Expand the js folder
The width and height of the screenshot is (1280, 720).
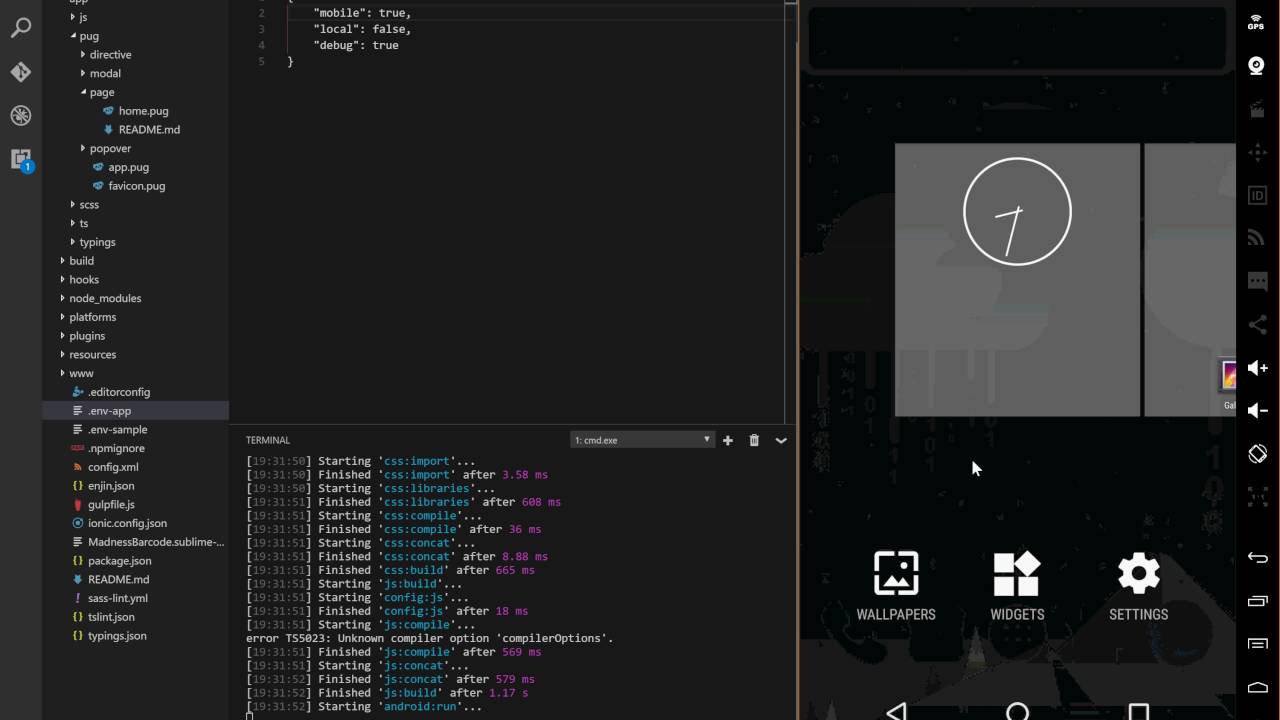[83, 17]
